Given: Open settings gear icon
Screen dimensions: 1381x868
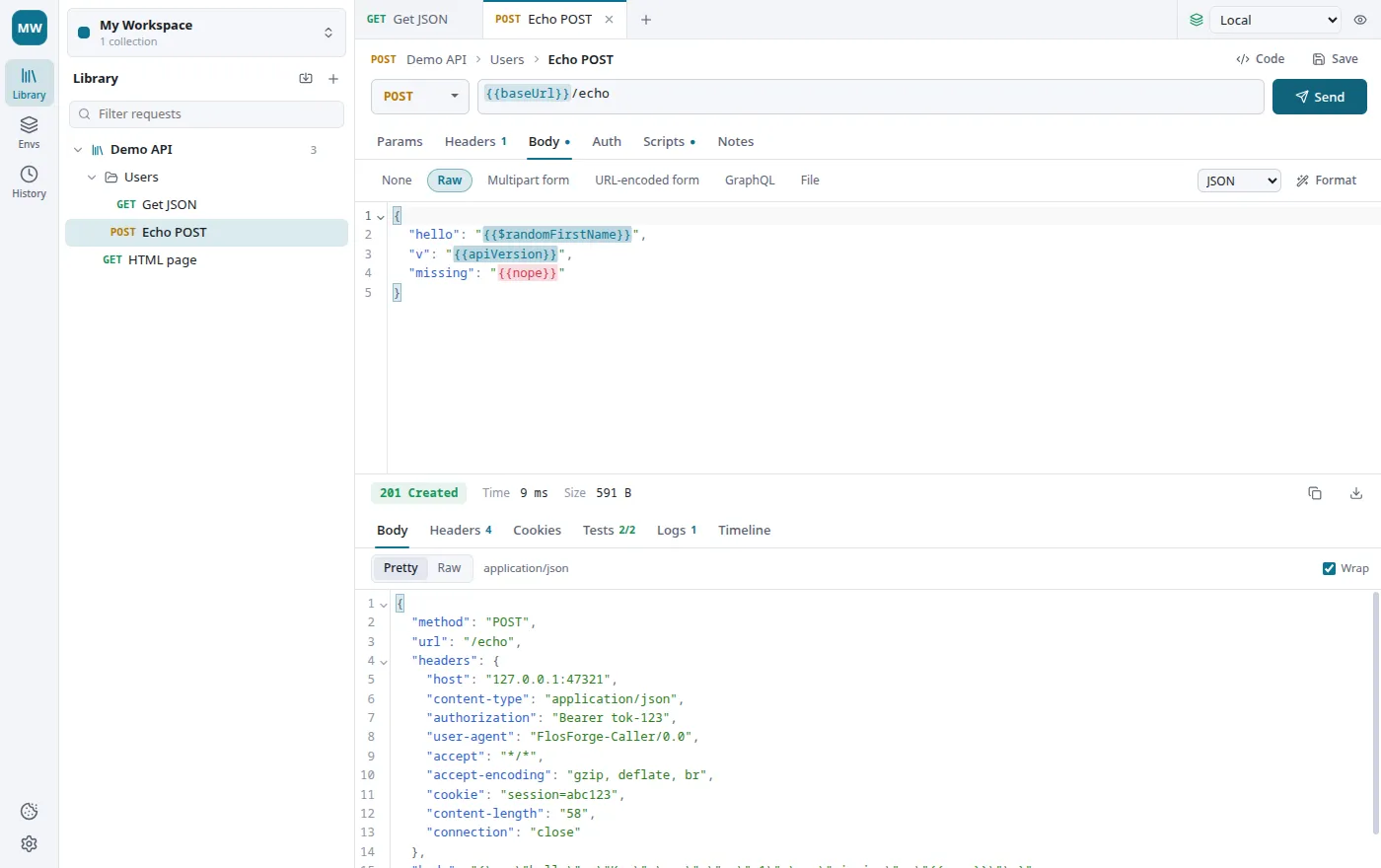Looking at the screenshot, I should (30, 844).
